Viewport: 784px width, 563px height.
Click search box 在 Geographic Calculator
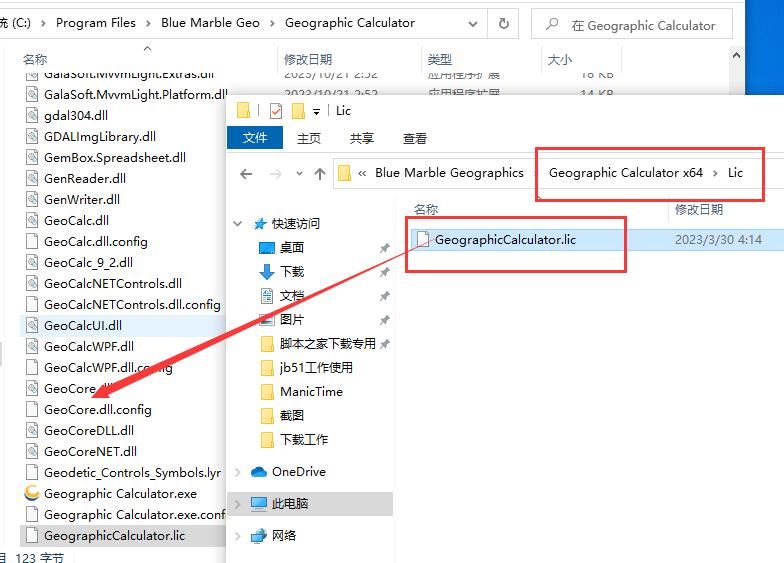[x=632, y=24]
